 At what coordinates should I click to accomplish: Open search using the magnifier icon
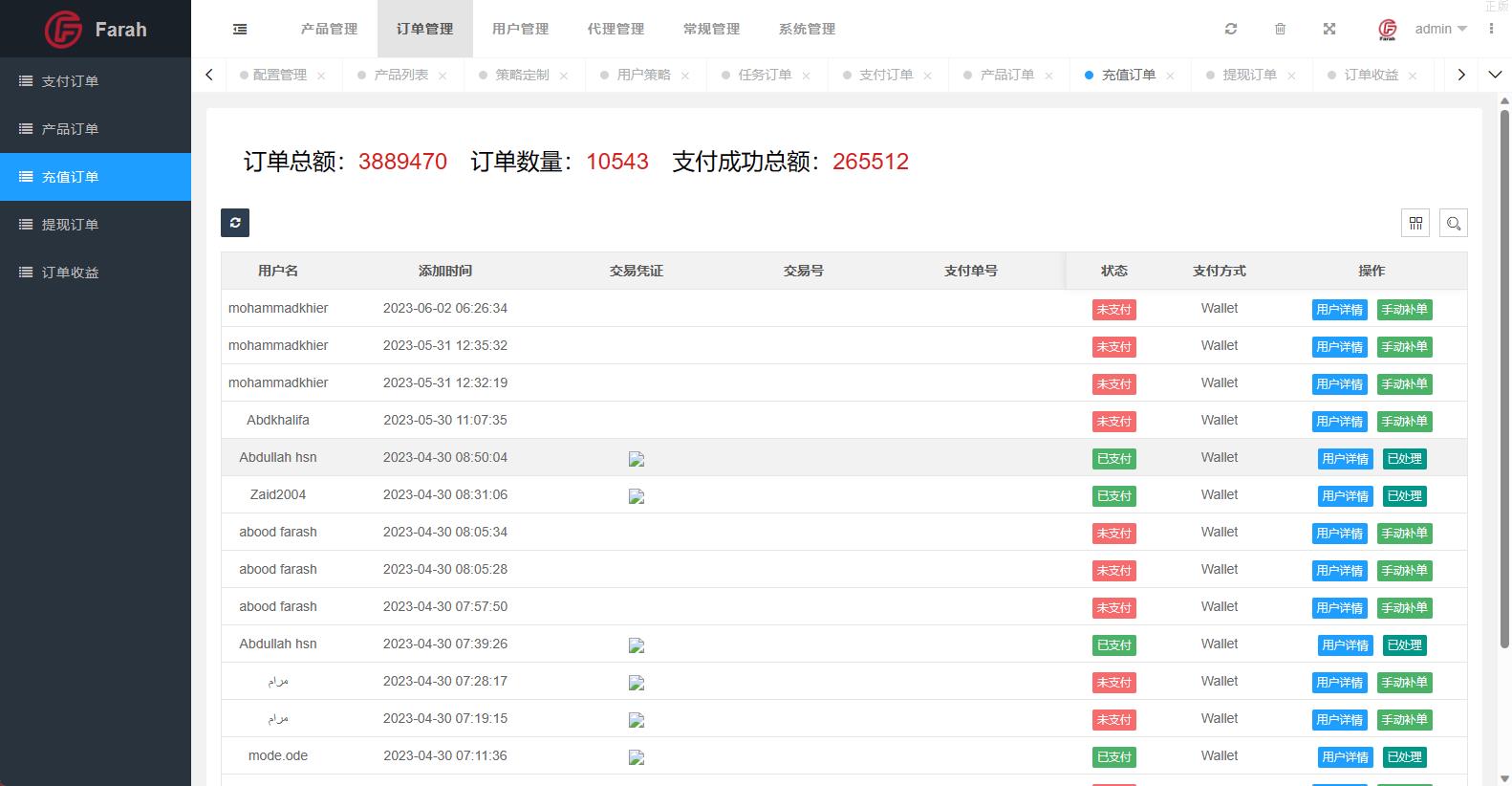pos(1453,223)
